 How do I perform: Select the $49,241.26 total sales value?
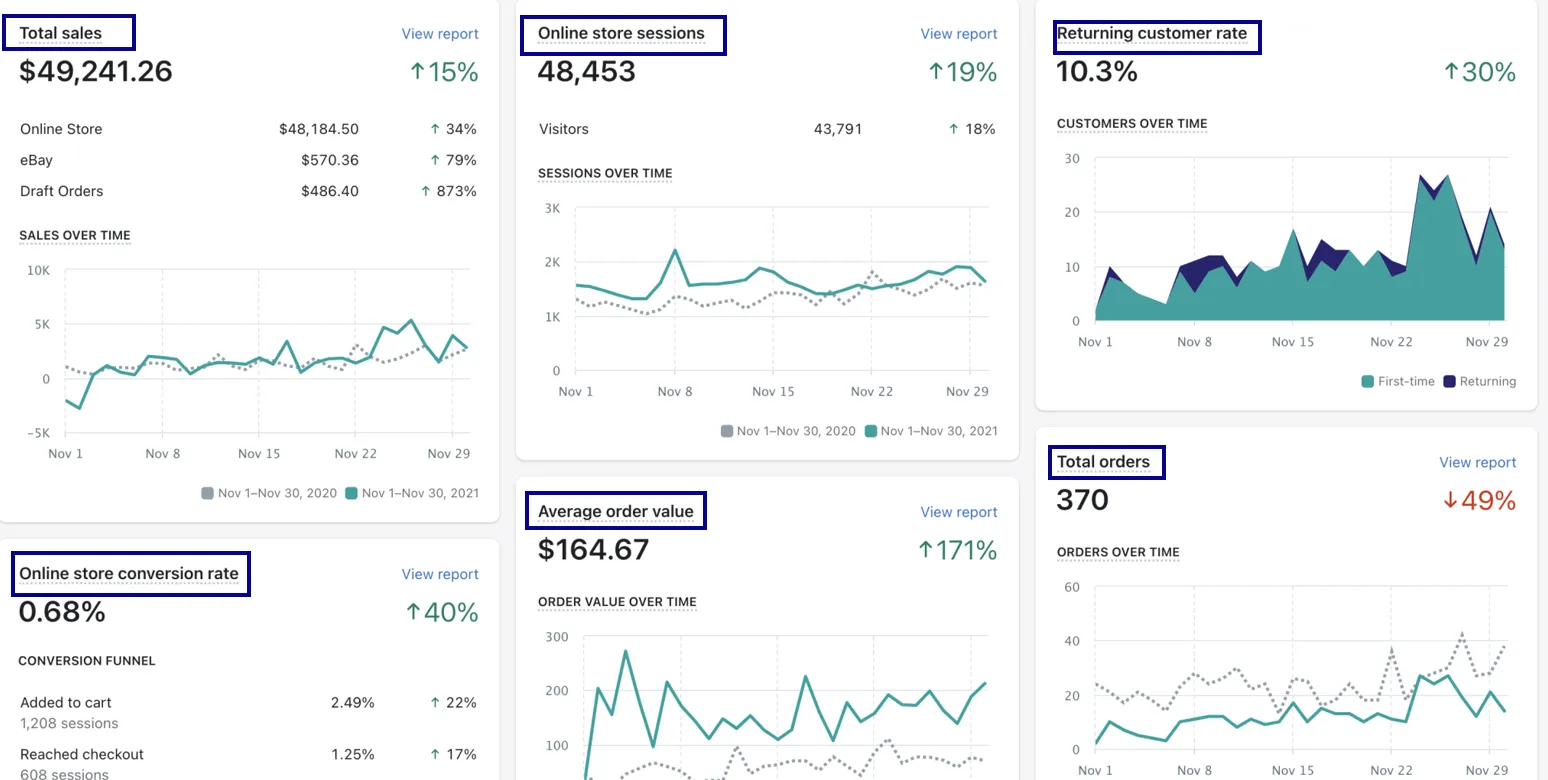96,71
